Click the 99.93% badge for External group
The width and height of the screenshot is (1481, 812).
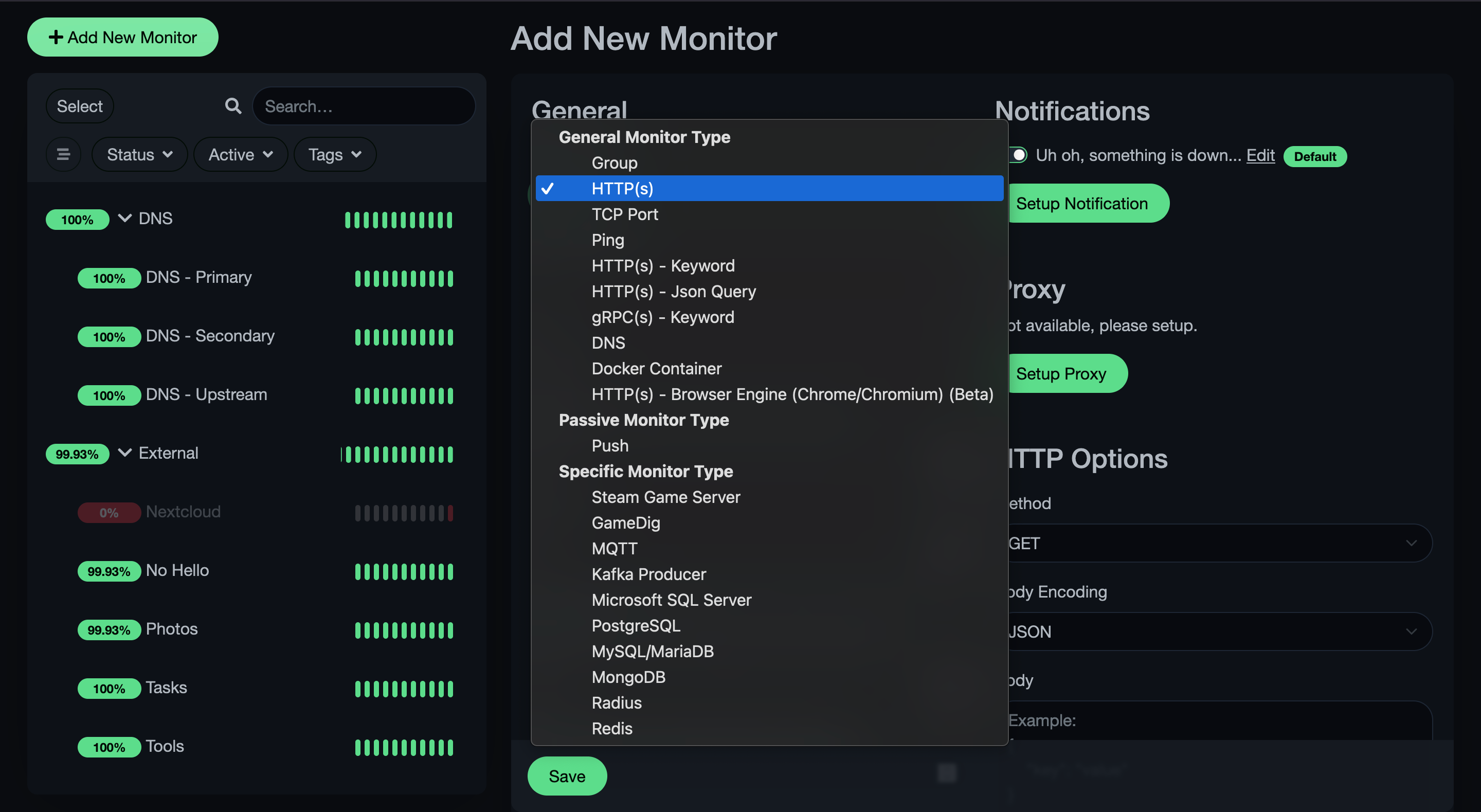(77, 454)
